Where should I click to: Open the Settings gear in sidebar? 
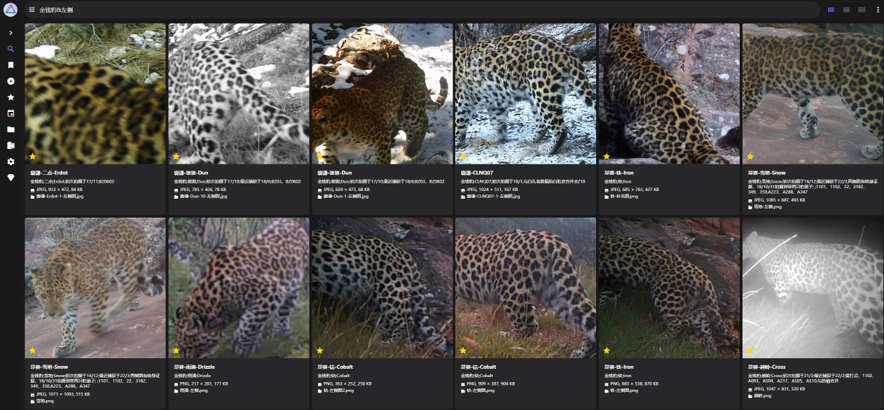[11, 161]
